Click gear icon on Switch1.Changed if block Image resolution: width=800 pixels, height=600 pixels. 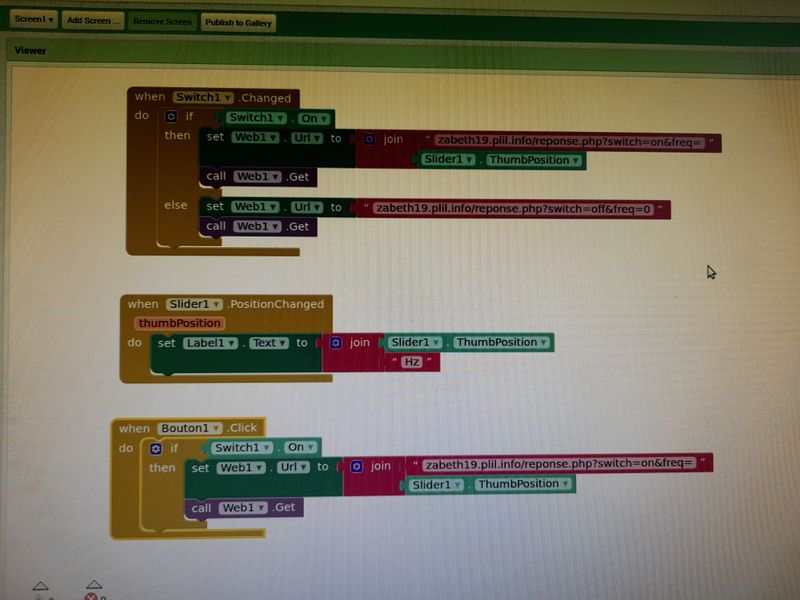(x=171, y=117)
